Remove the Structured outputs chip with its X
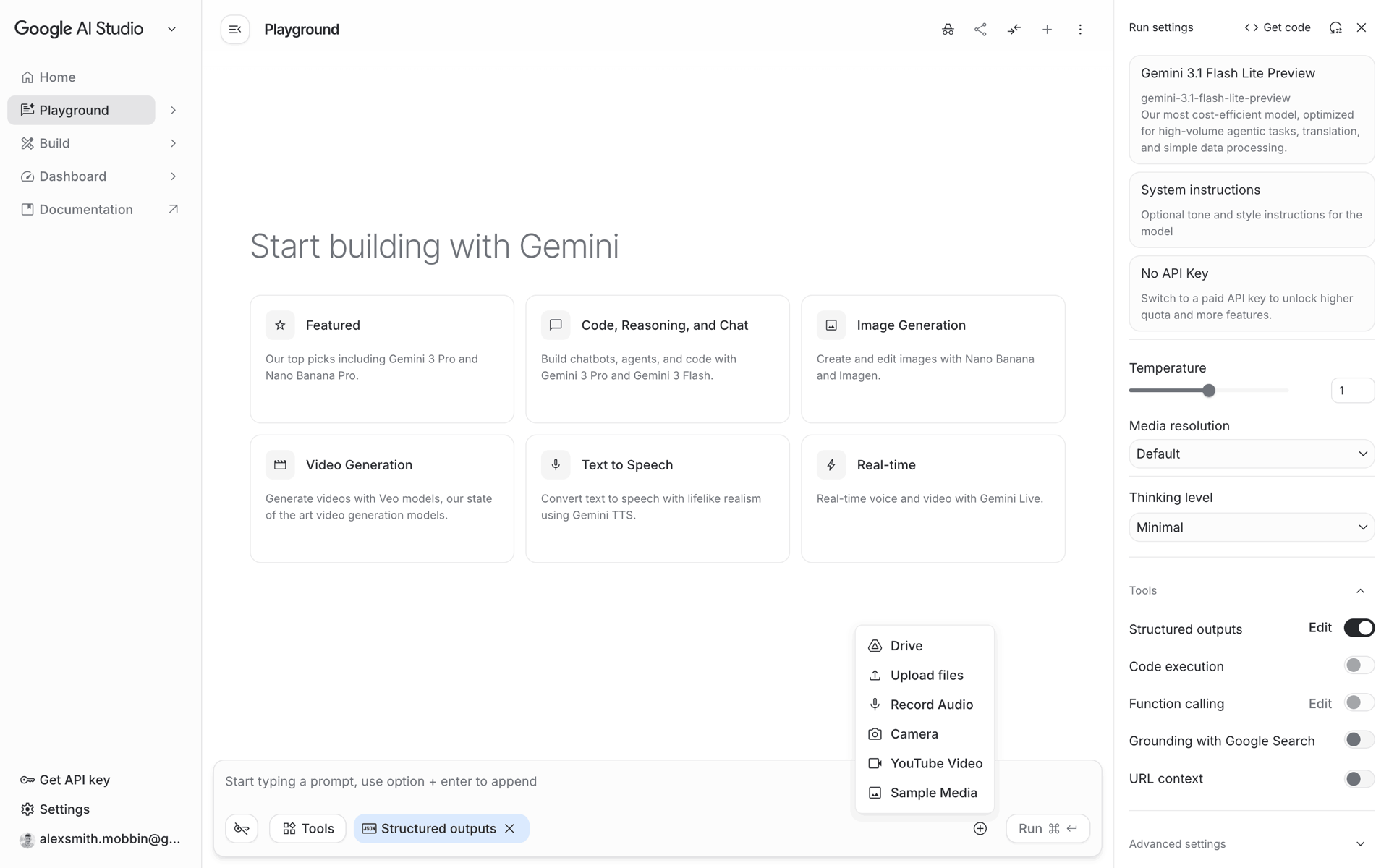1389x868 pixels. (x=510, y=829)
